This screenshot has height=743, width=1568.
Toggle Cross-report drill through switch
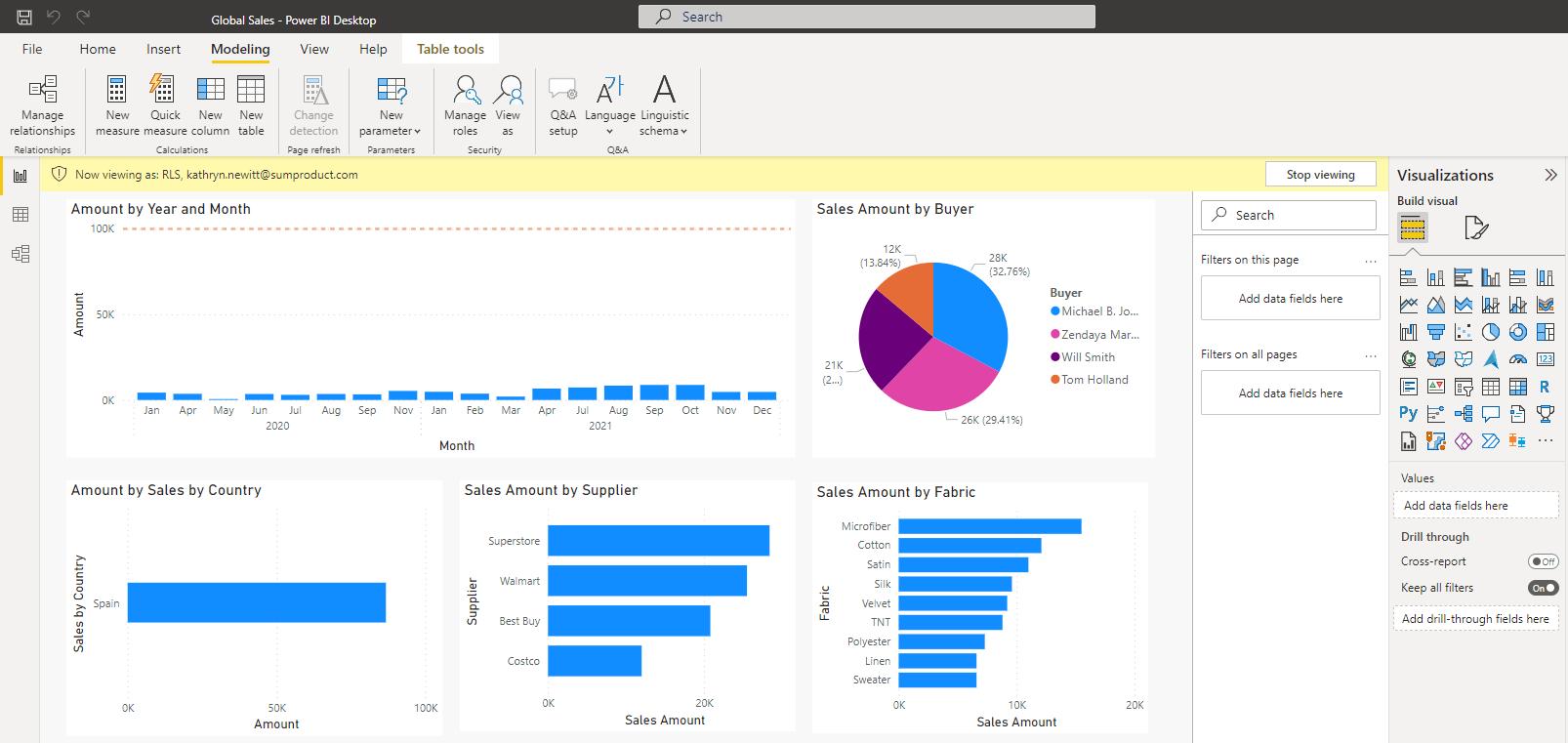click(1543, 561)
